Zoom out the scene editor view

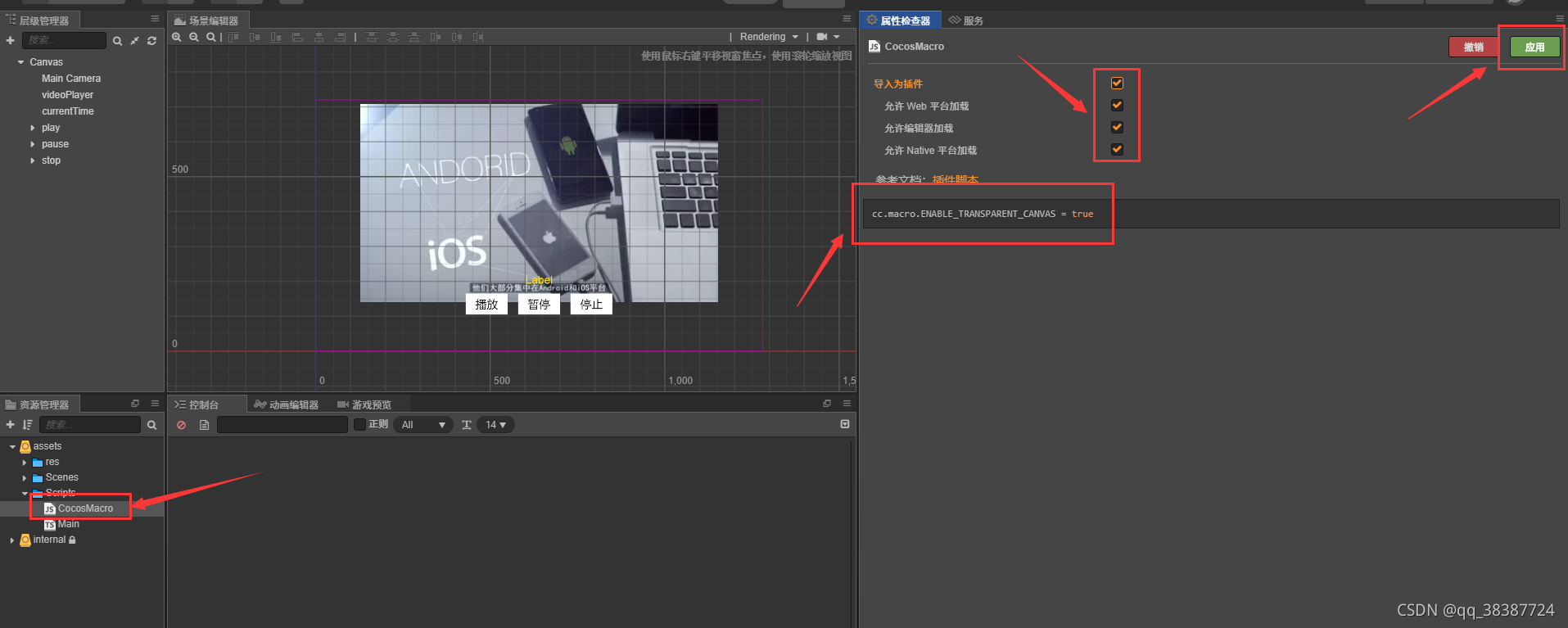point(194,37)
